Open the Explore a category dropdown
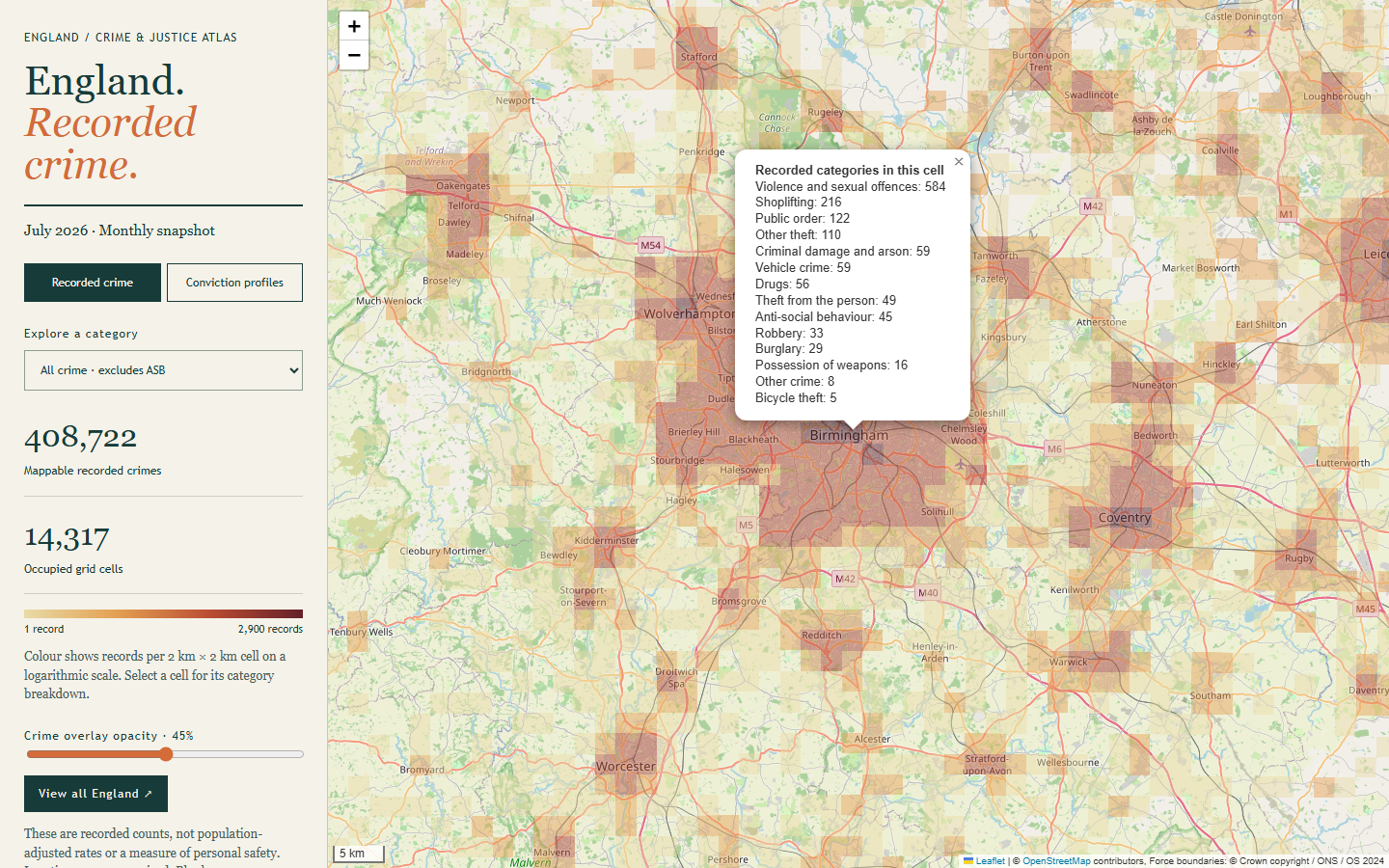 (163, 370)
